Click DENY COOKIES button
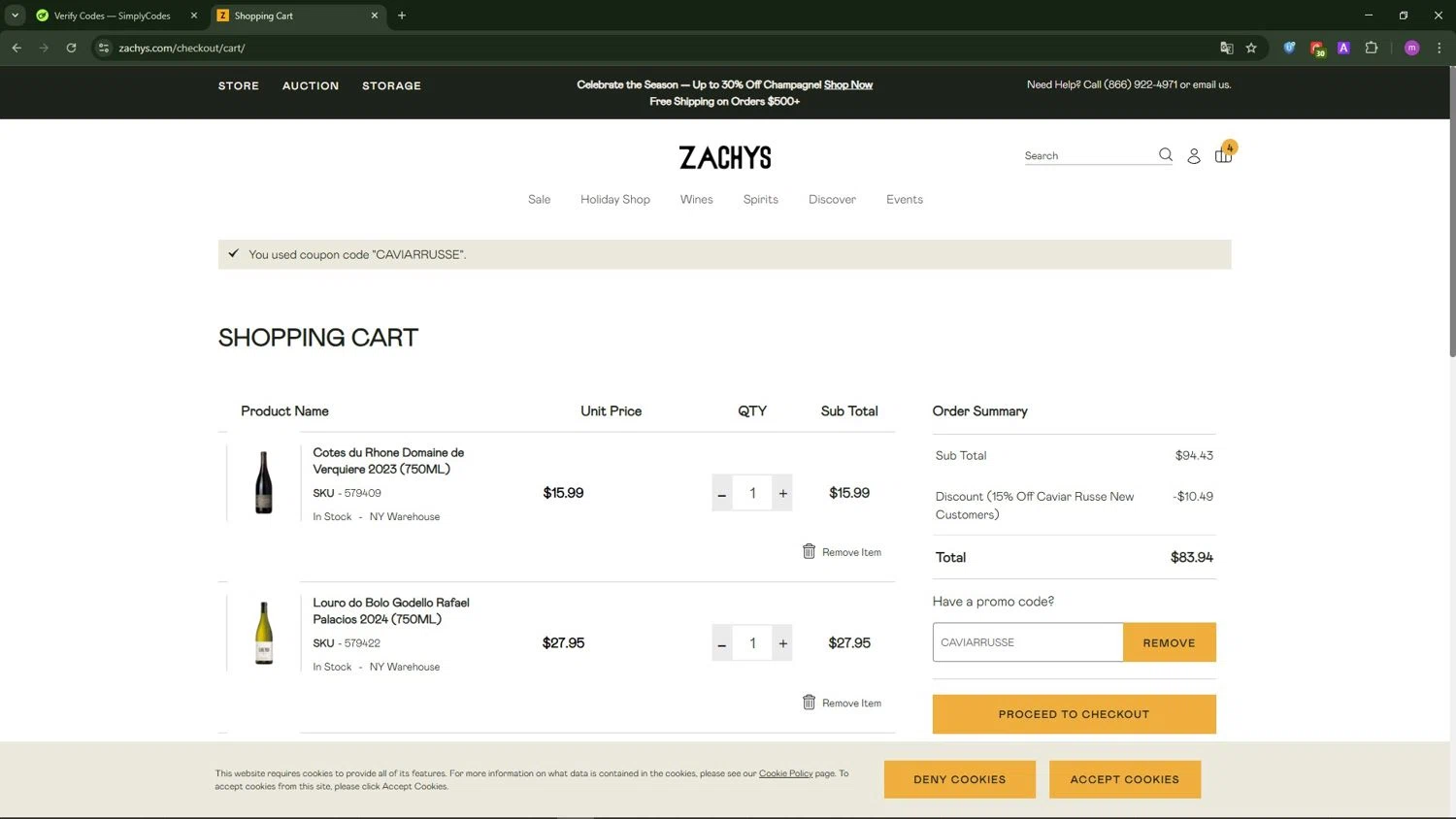 point(959,779)
